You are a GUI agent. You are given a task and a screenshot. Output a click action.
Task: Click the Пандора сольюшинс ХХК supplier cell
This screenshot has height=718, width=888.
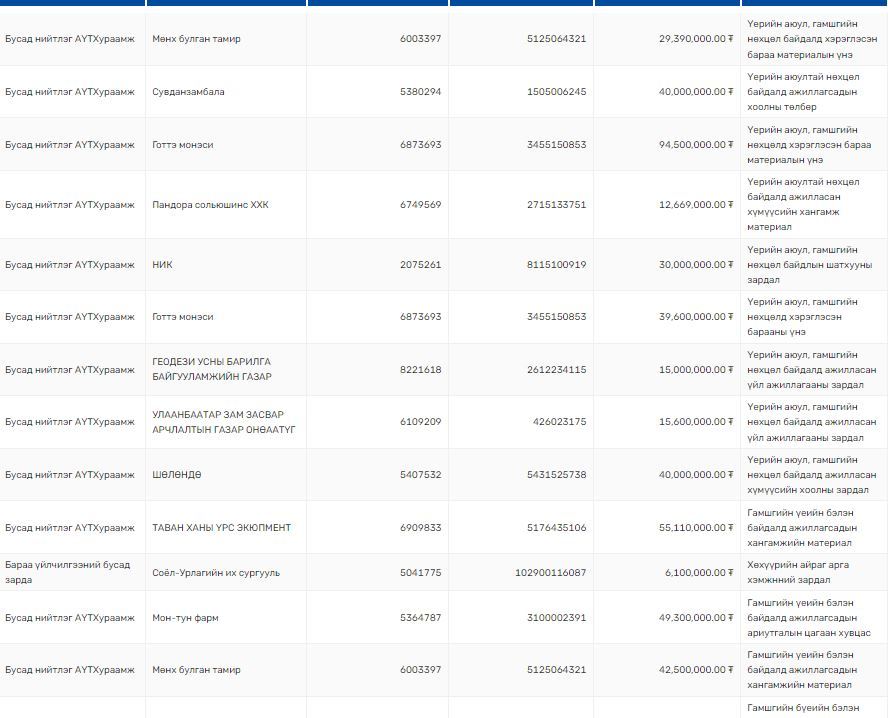point(210,205)
